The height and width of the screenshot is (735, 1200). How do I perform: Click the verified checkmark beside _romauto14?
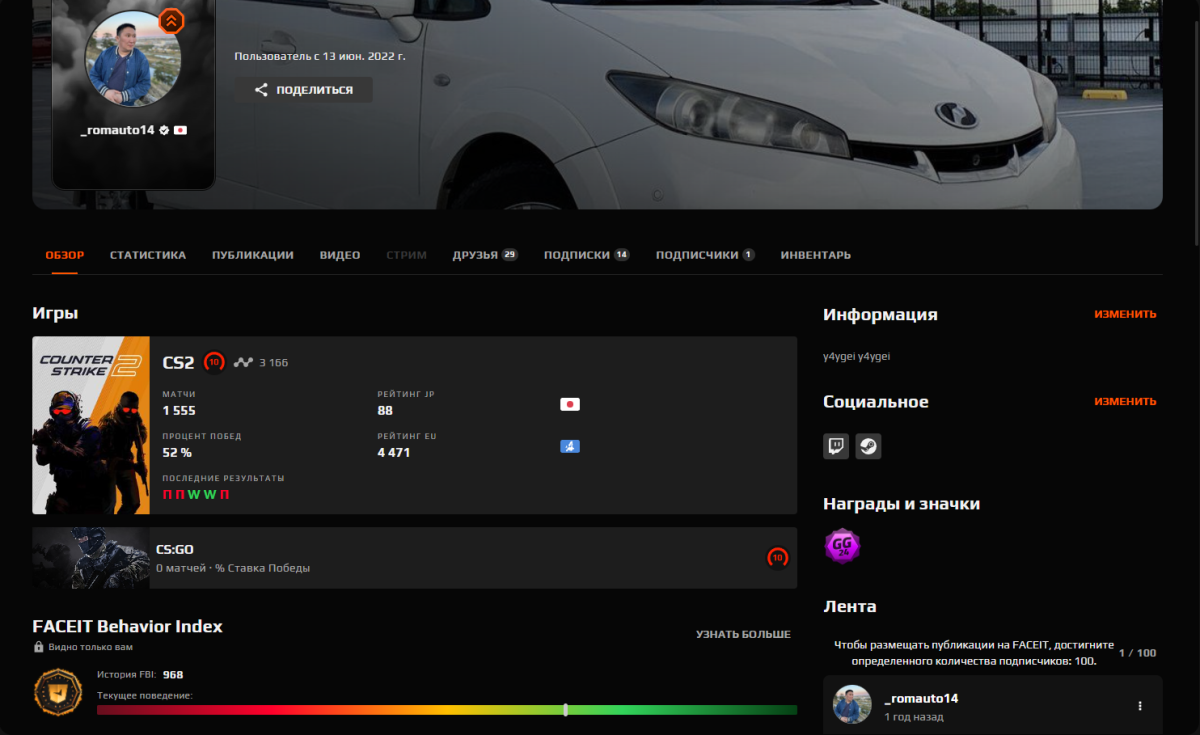(x=164, y=130)
